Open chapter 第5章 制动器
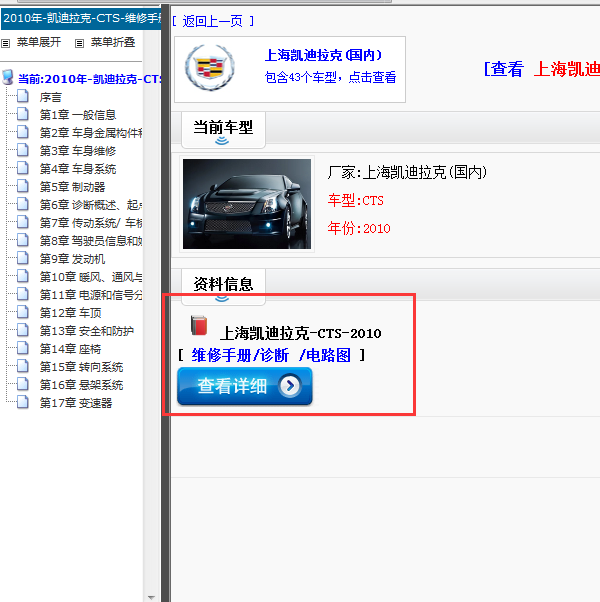 click(73, 187)
